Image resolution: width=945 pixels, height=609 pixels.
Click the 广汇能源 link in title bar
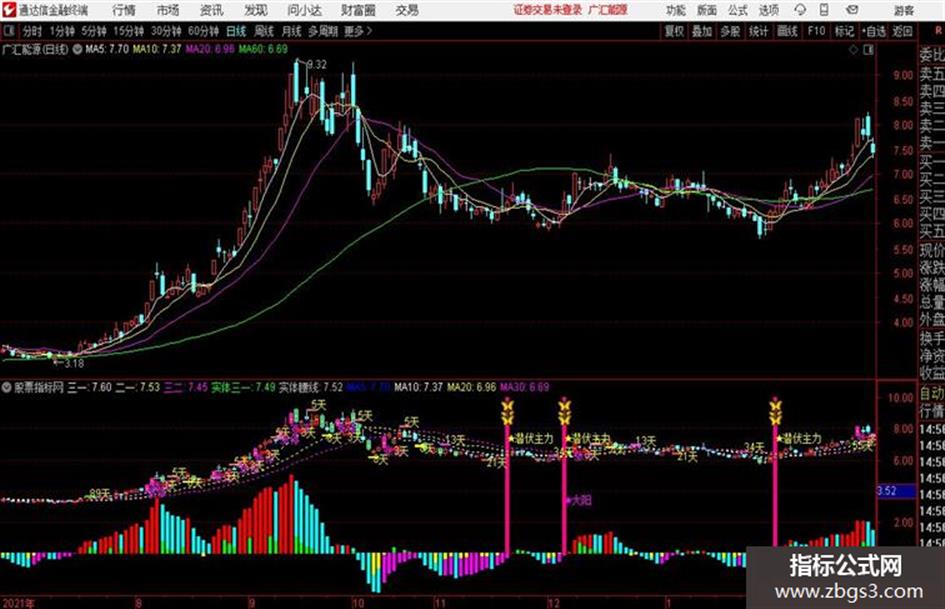(608, 10)
